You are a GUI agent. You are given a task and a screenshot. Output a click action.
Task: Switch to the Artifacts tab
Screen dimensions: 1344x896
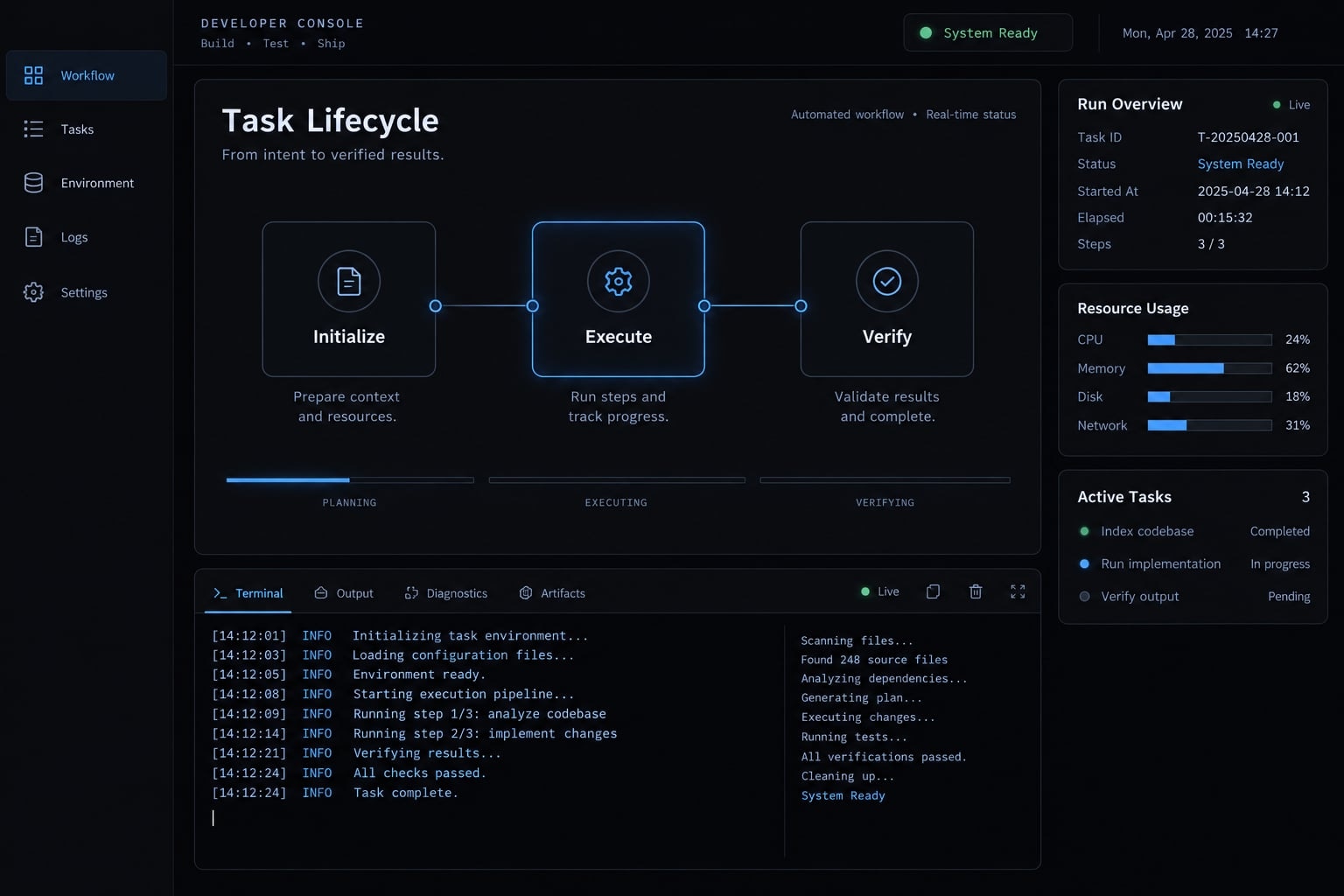[551, 593]
